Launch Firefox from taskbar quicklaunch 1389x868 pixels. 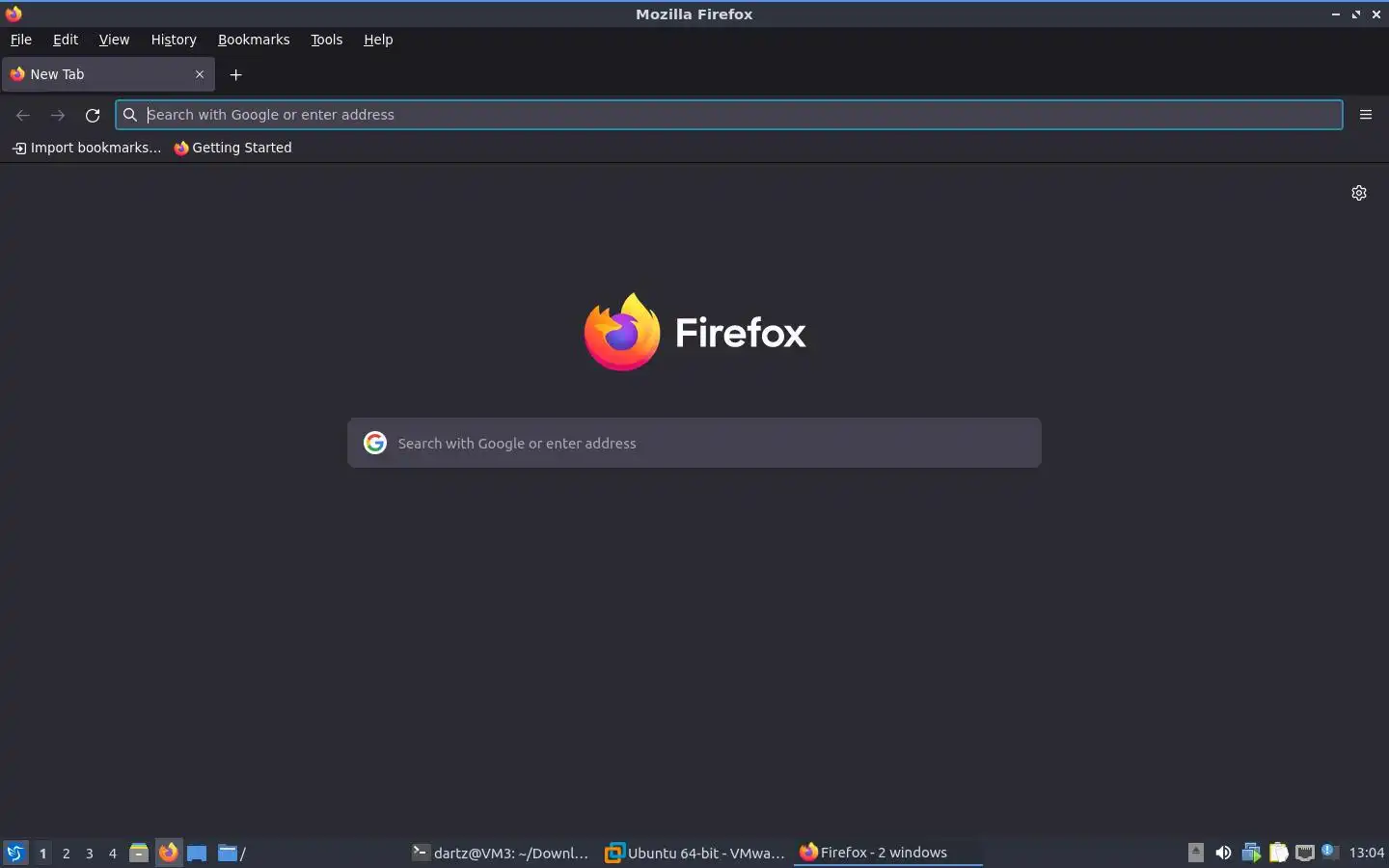tap(169, 853)
